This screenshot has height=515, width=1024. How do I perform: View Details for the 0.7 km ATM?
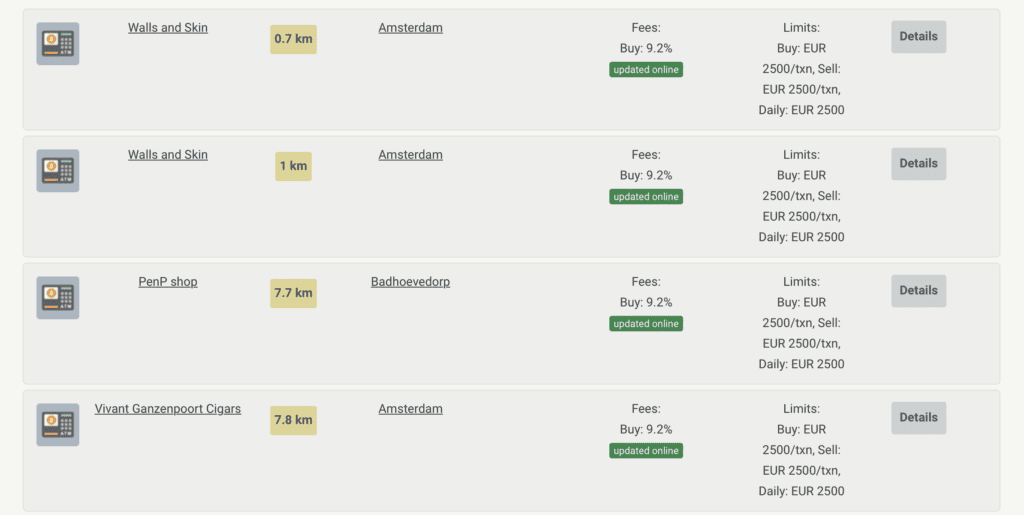[x=918, y=37]
